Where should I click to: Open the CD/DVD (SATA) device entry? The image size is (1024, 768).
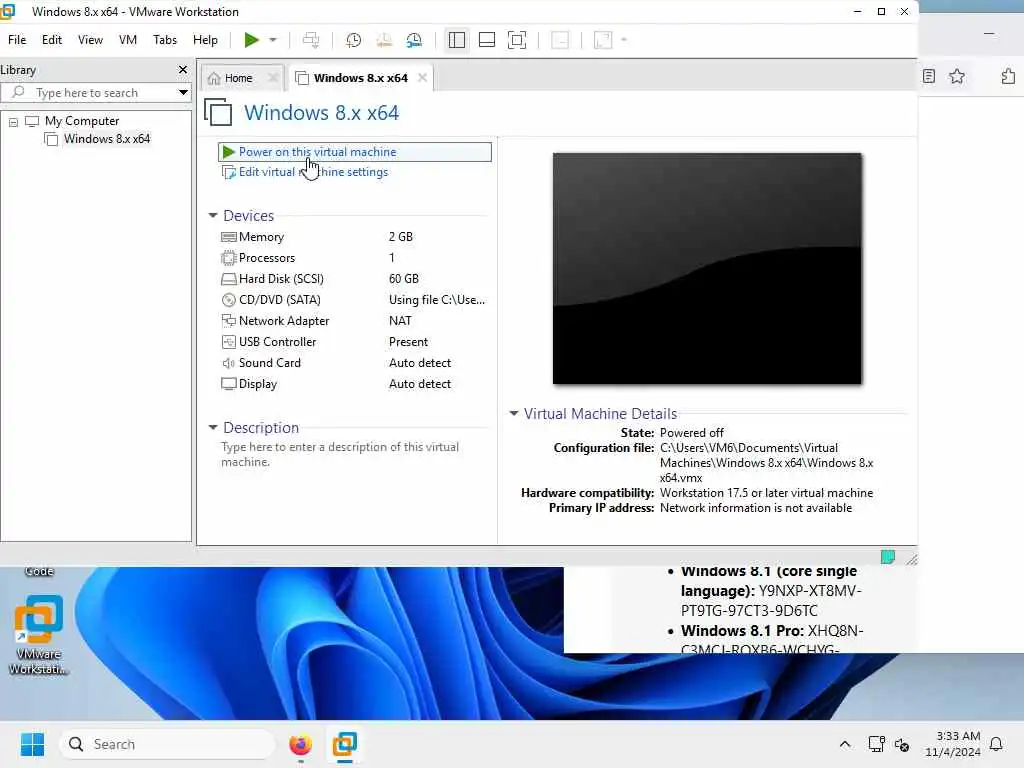point(280,300)
